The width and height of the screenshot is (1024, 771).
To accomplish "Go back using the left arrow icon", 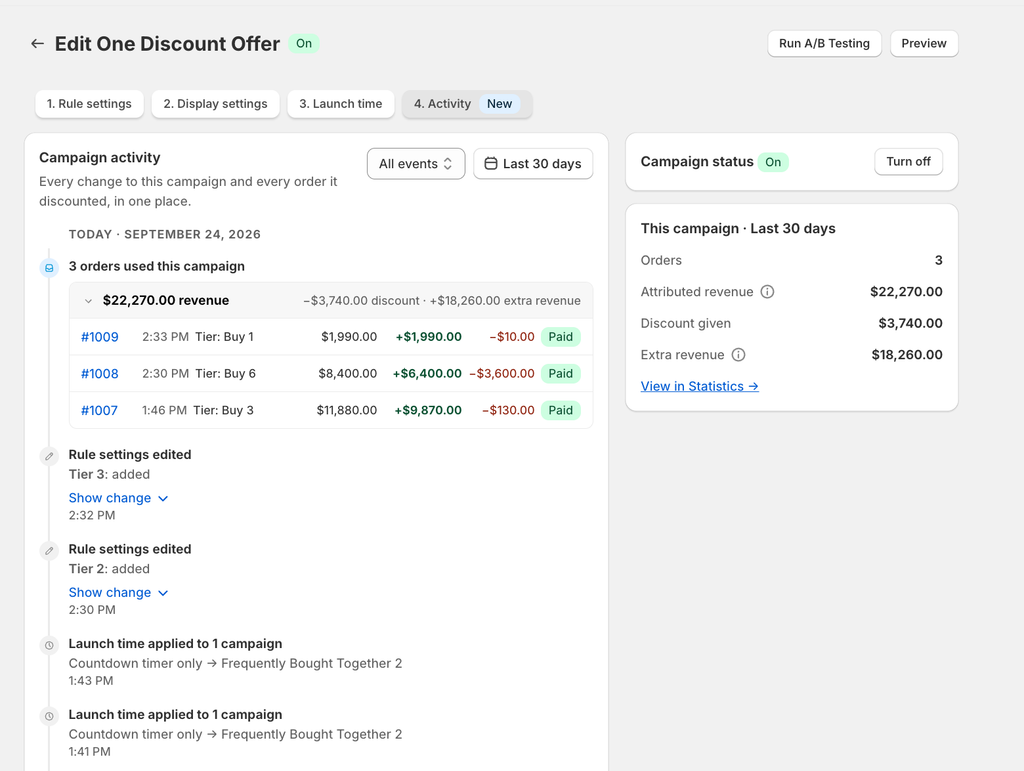I will point(37,44).
